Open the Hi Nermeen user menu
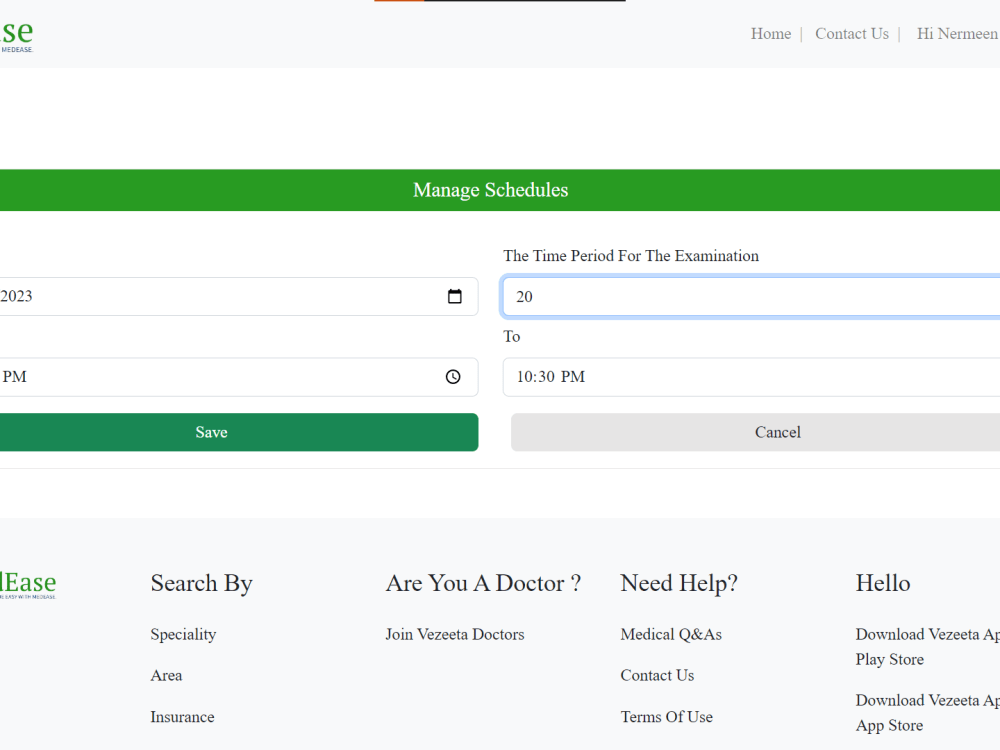 point(957,34)
